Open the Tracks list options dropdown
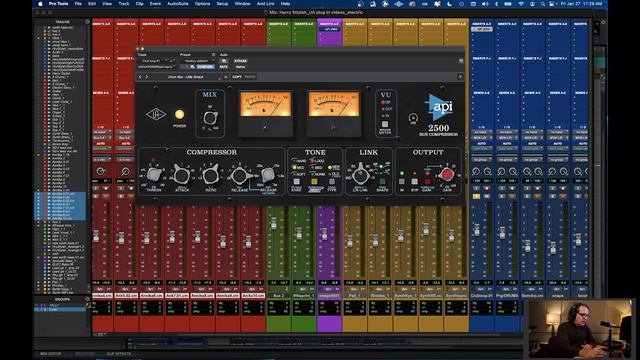The height and width of the screenshot is (360, 640). [x=87, y=22]
